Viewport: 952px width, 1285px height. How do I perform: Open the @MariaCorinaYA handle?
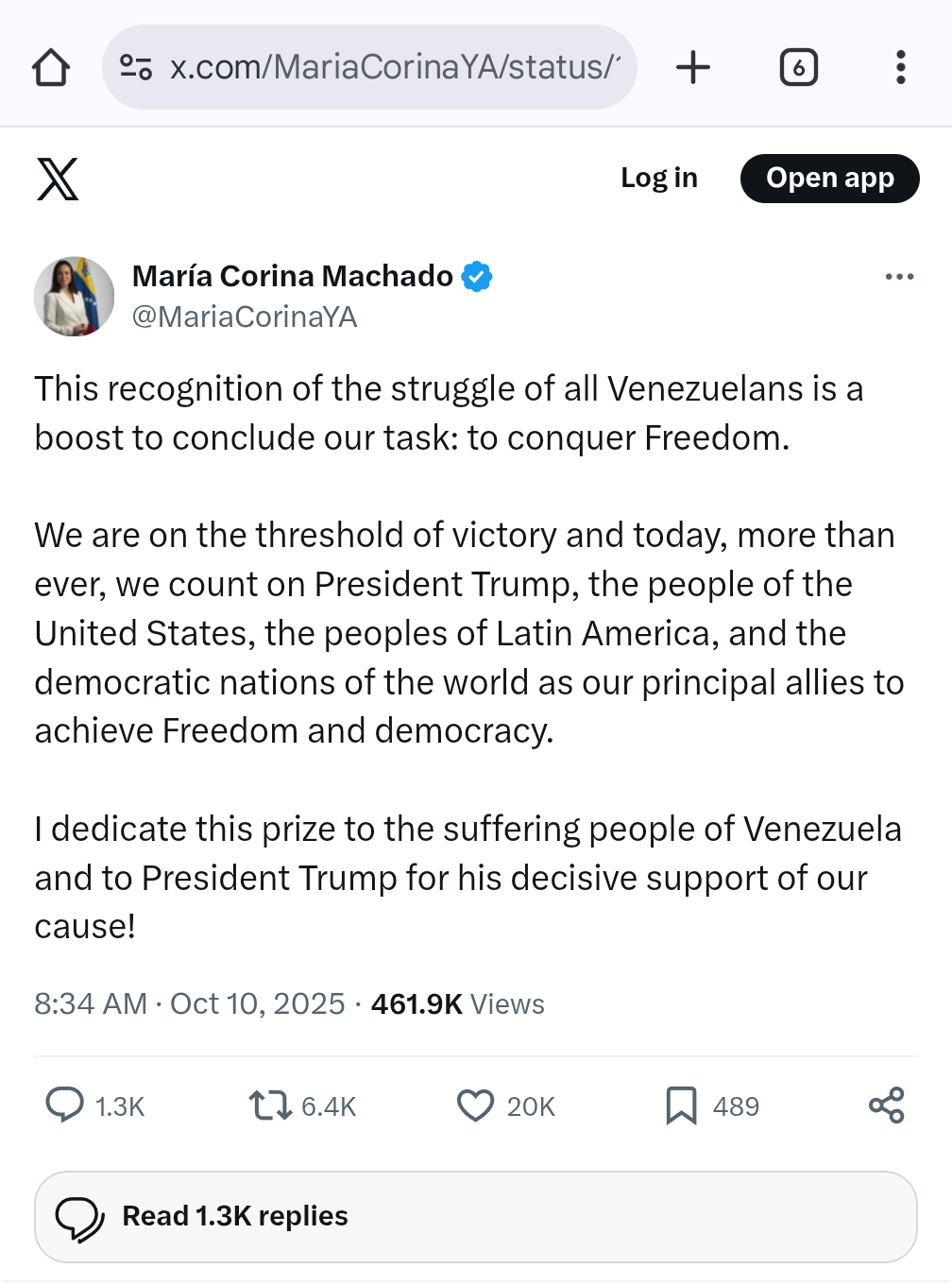[x=245, y=317]
